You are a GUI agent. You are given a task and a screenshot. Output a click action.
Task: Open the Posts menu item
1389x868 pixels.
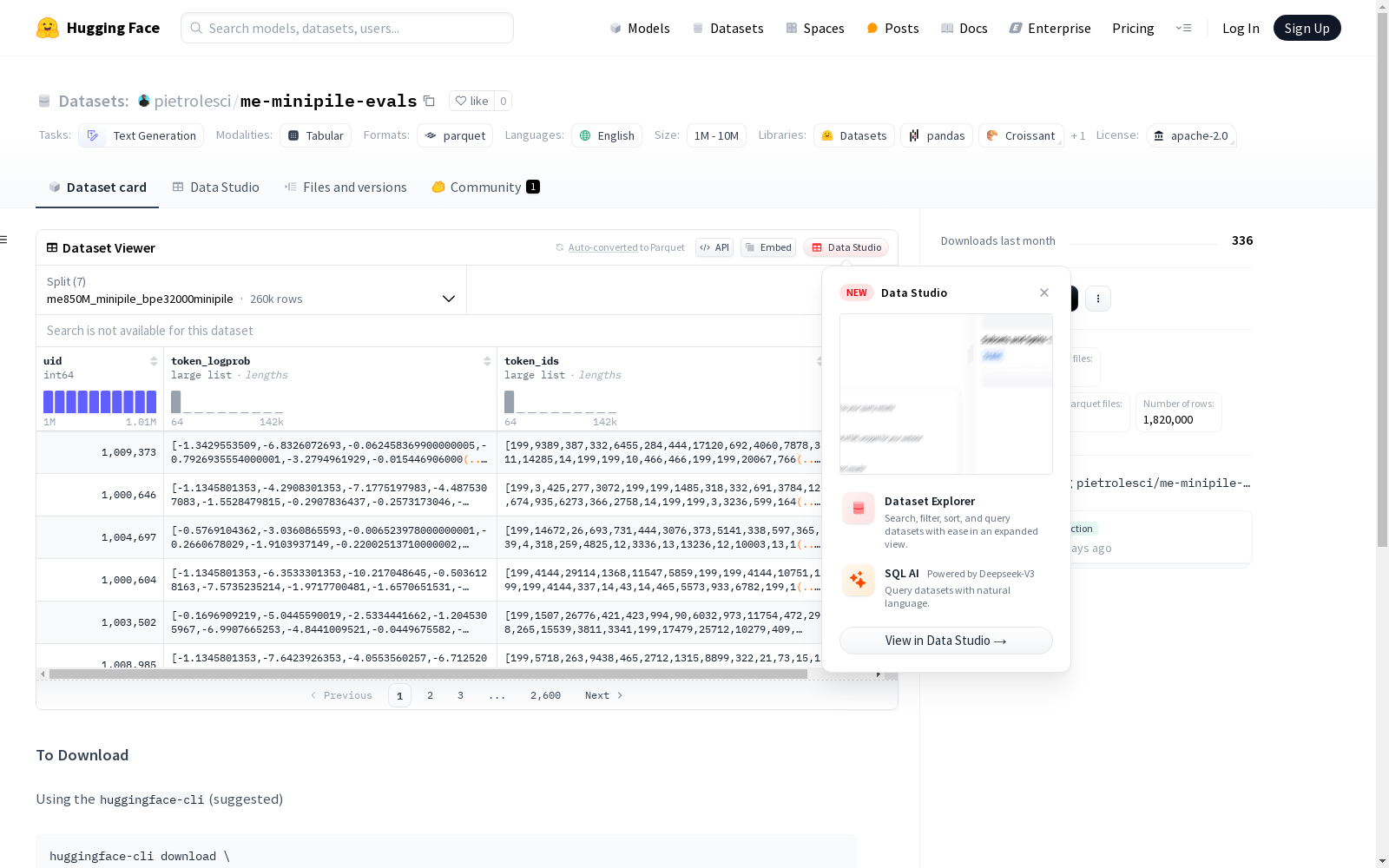[892, 28]
